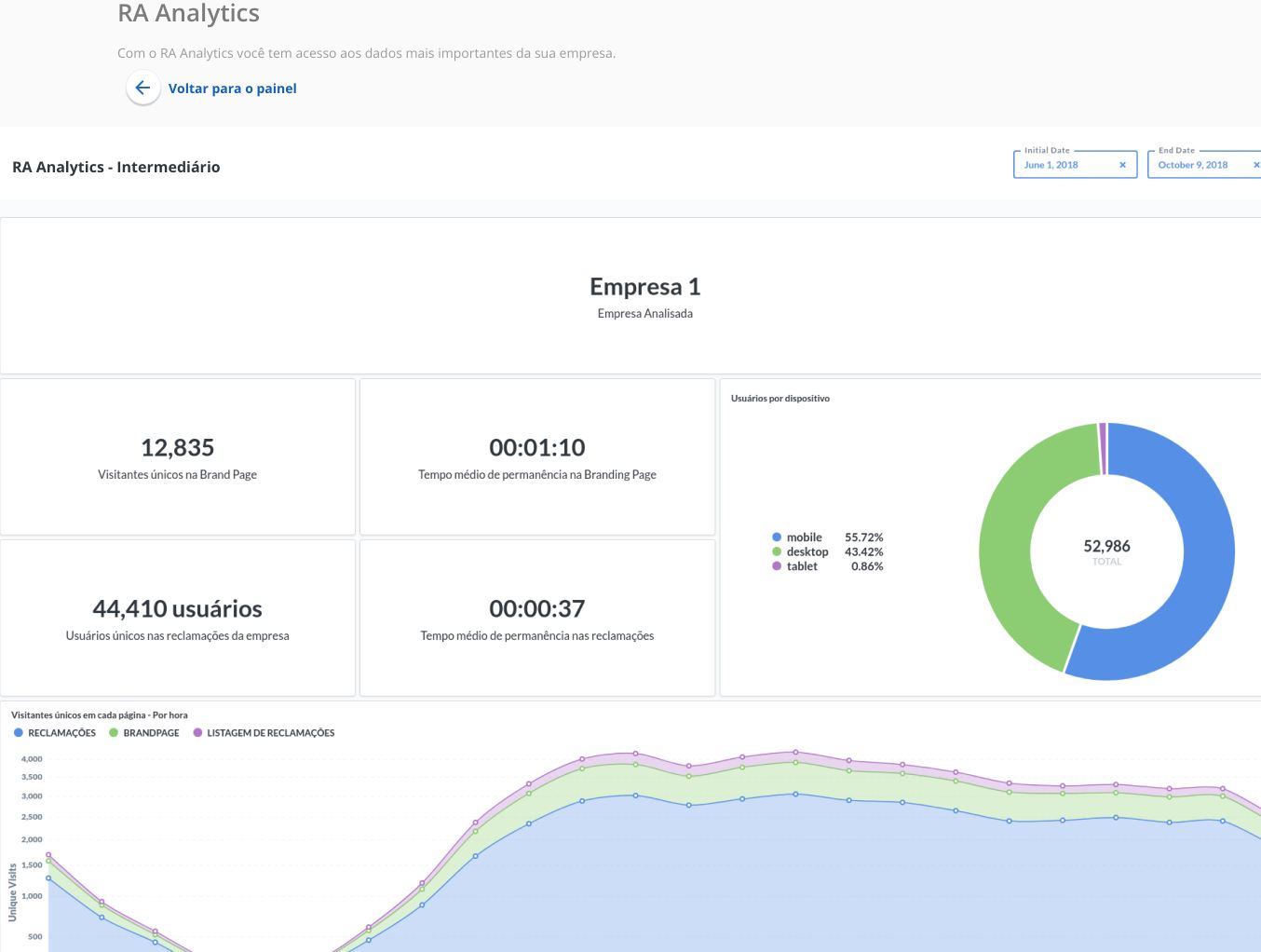Clear the End Date with its X
Screen dimensions: 1261x952
pos(1255,165)
